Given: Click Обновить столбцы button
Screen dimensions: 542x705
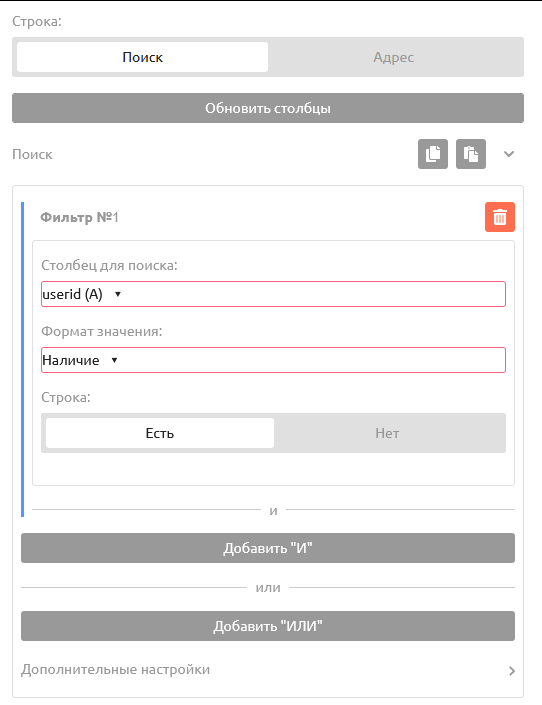Looking at the screenshot, I should [268, 108].
